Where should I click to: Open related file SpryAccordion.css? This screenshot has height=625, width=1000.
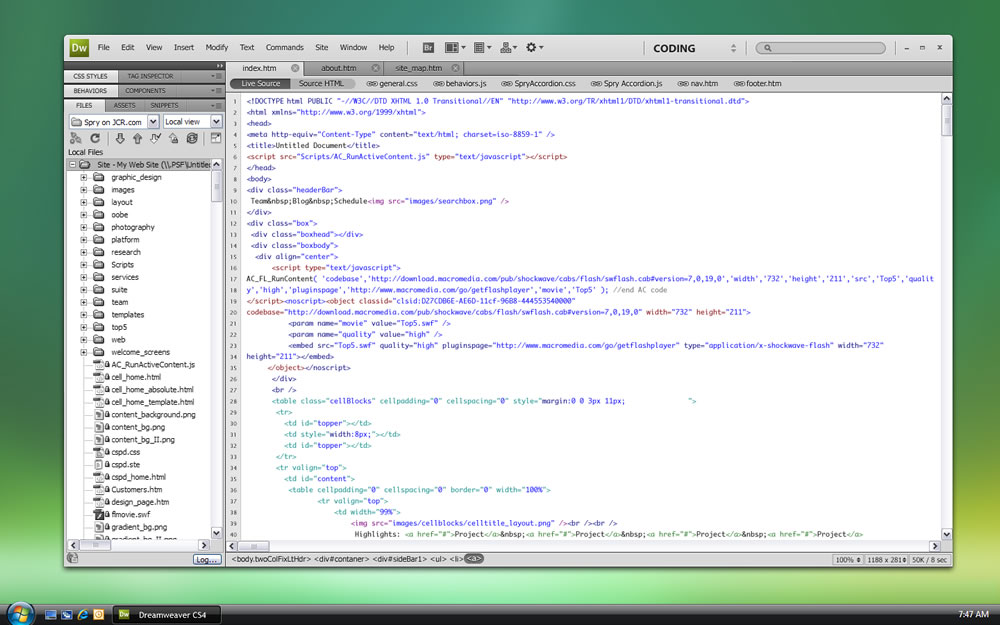(538, 84)
